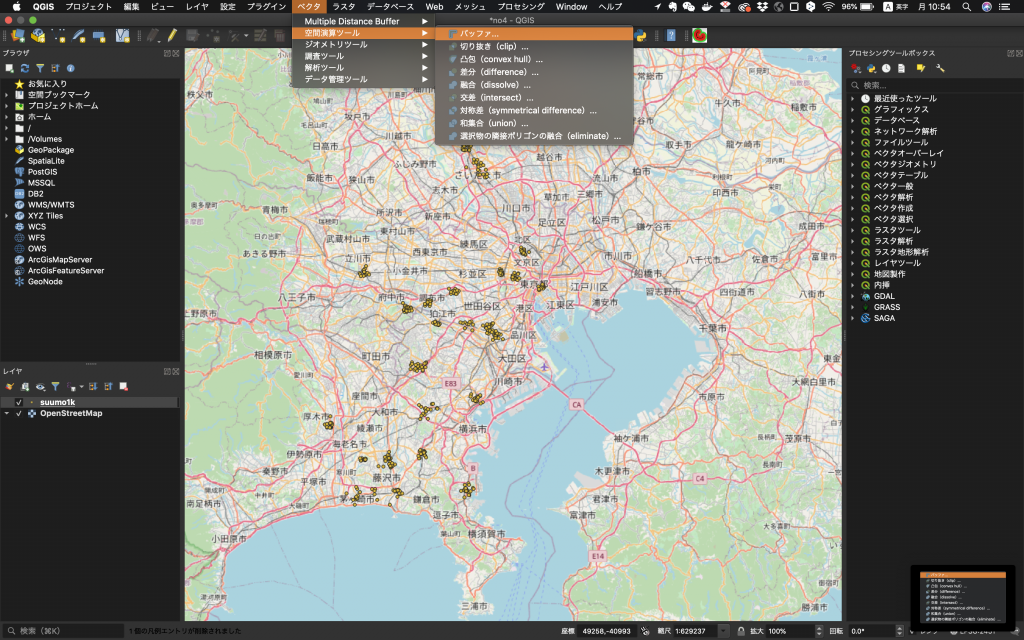
Task: Open the Multiple Distance Buffer submenu
Action: point(363,22)
